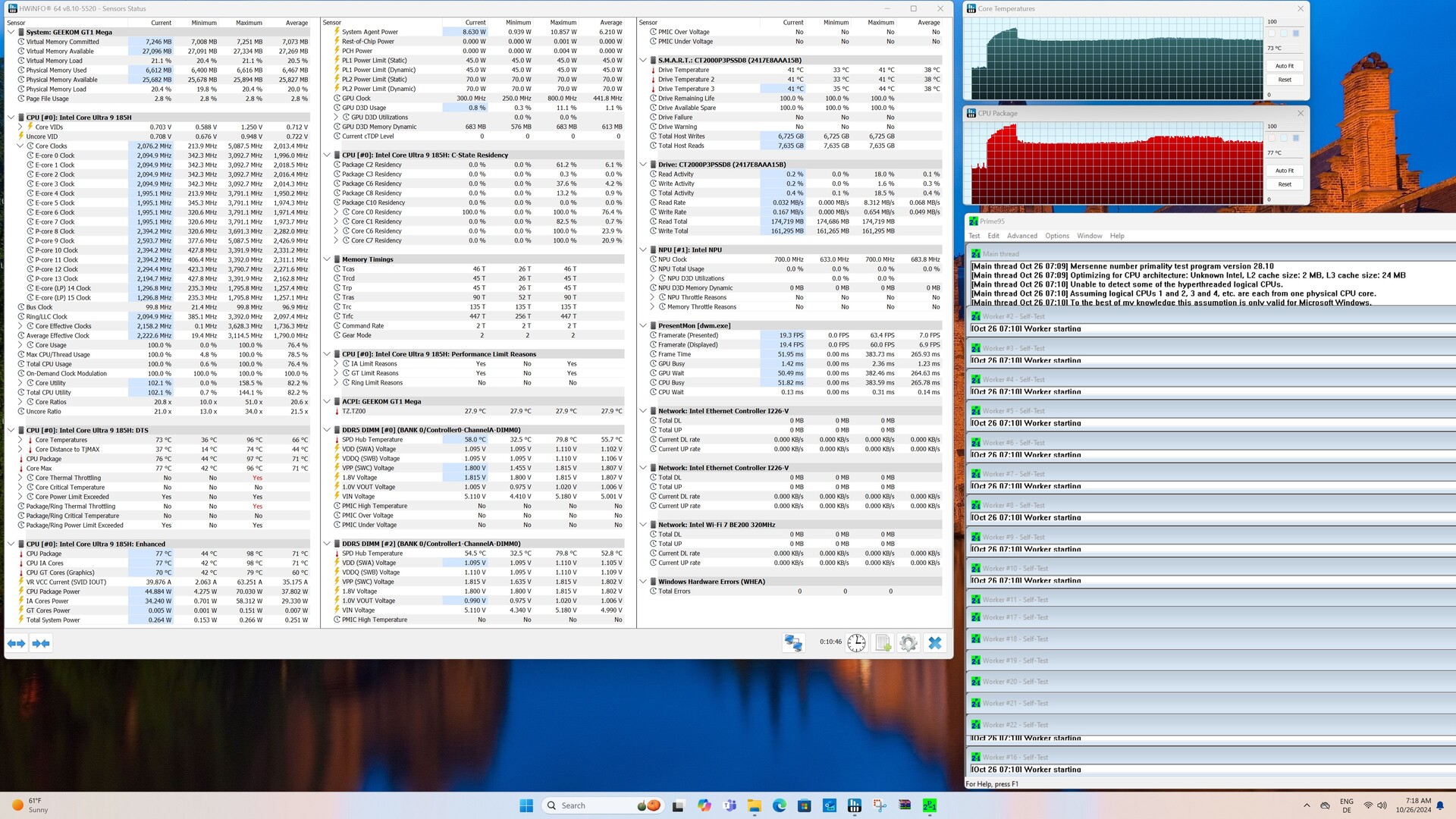Open Microsoft Store from the taskbar
The height and width of the screenshot is (819, 1456).
[805, 805]
